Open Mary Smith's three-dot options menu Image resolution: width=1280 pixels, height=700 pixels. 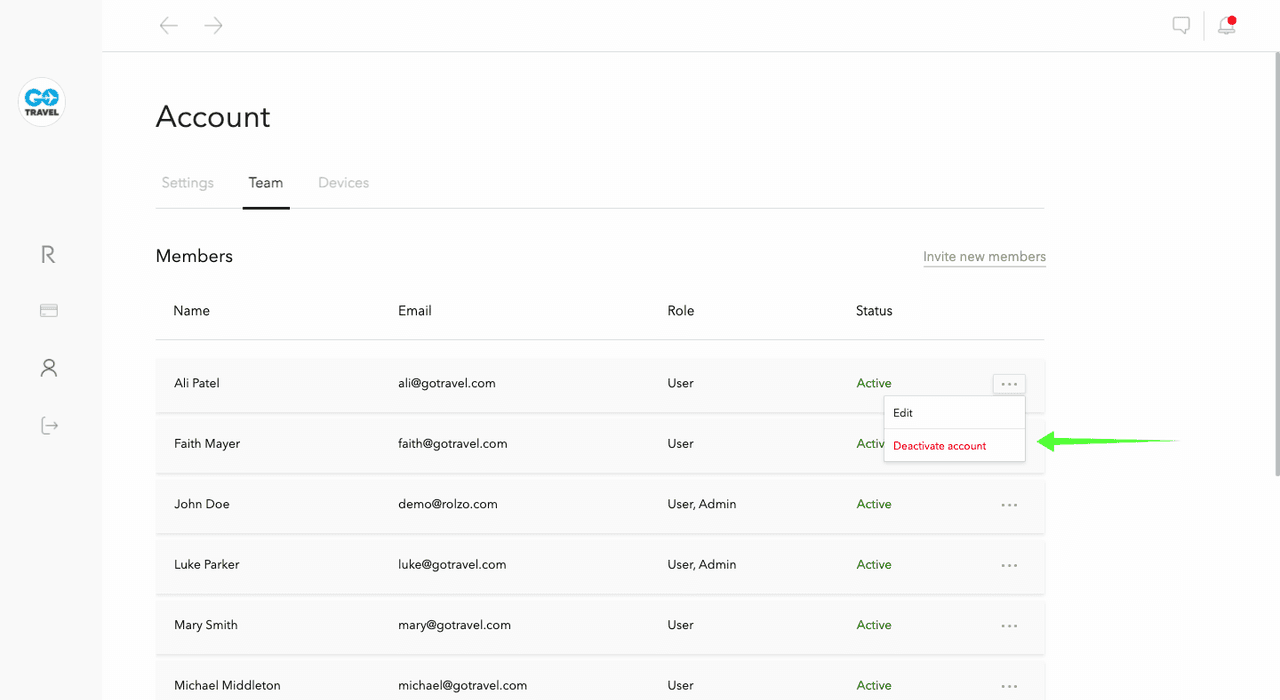[x=1009, y=626]
